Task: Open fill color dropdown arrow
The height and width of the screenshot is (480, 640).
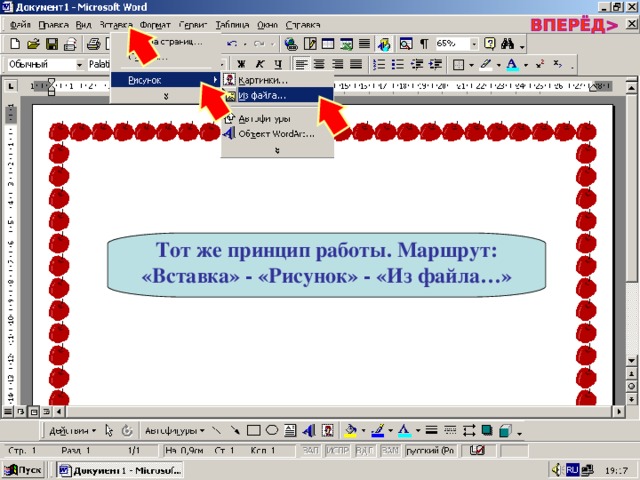Action: click(363, 431)
